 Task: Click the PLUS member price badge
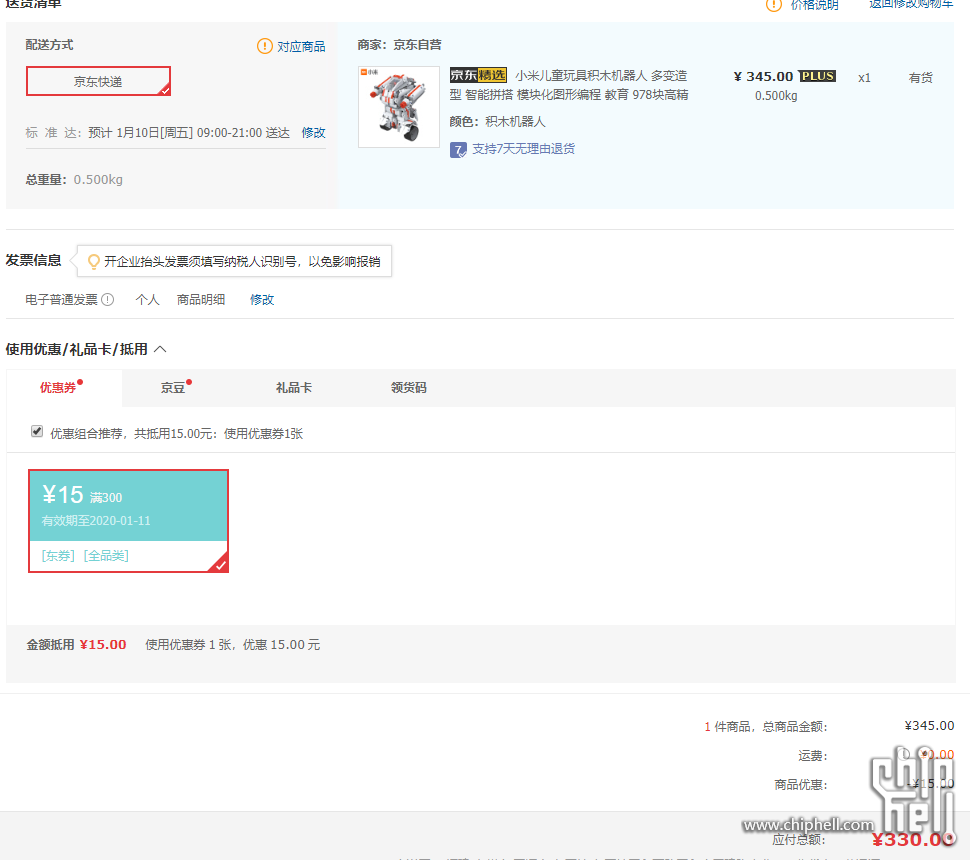tap(817, 76)
